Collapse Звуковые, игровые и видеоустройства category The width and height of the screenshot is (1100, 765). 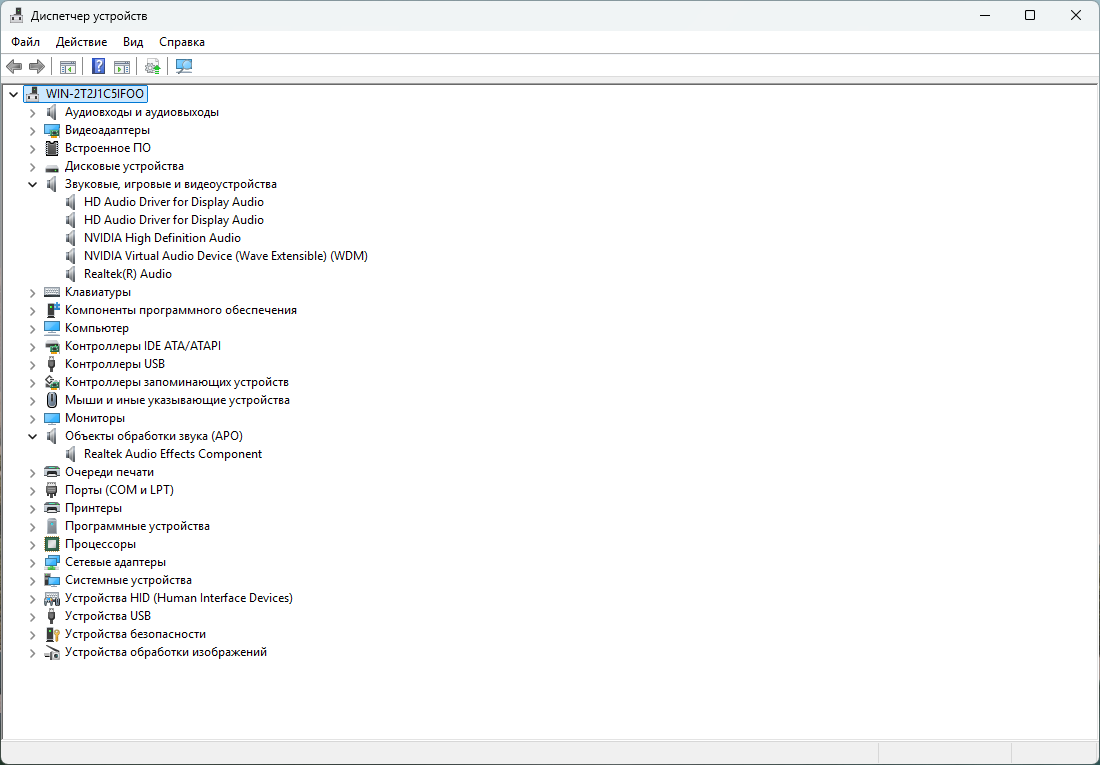[32, 185]
